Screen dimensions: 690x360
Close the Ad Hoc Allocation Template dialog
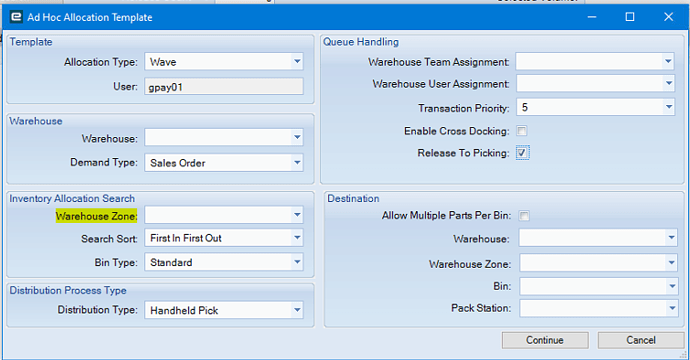pos(668,17)
